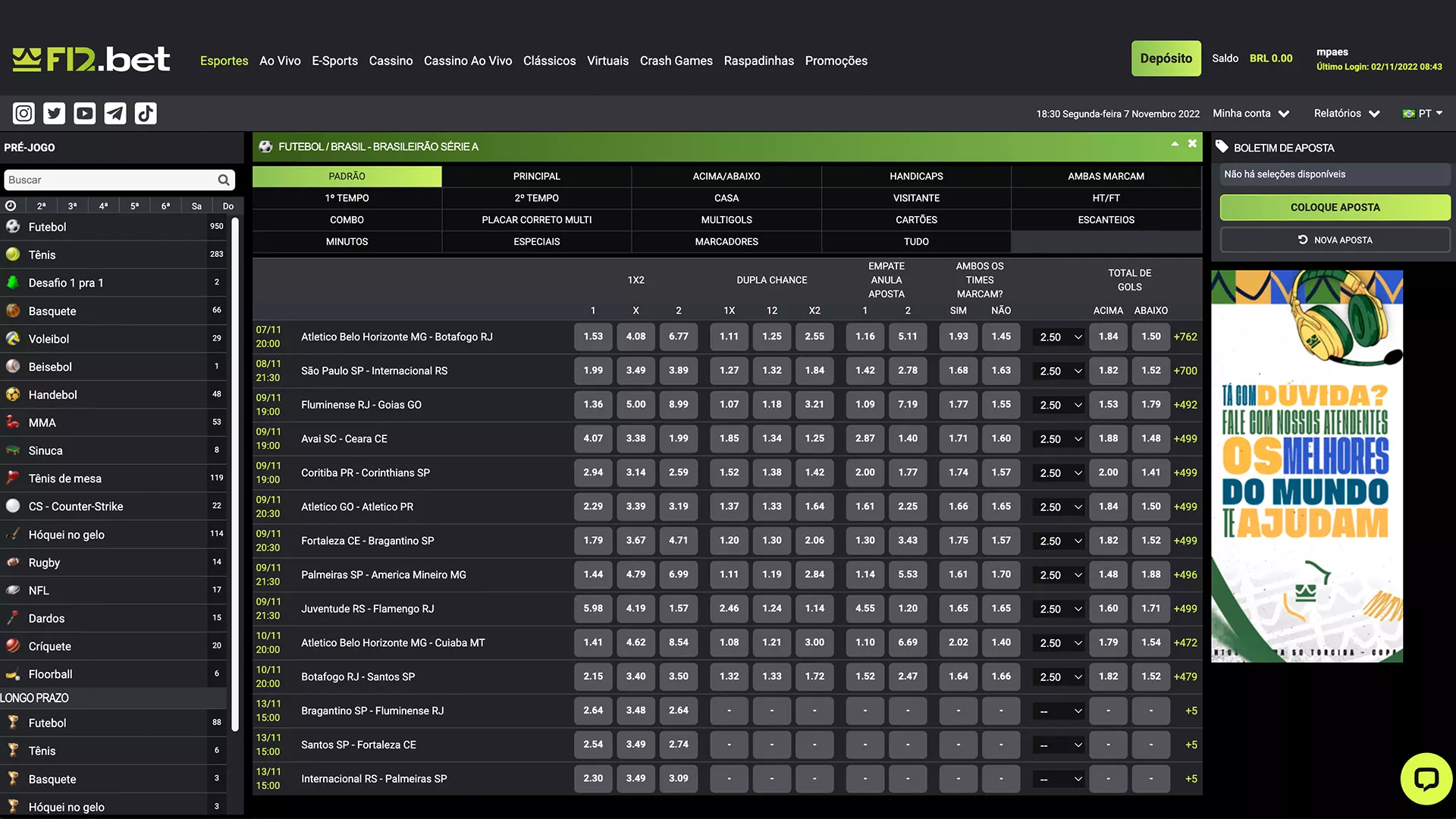The height and width of the screenshot is (819, 1456).
Task: Open Crash Games in top navigation
Action: point(676,61)
